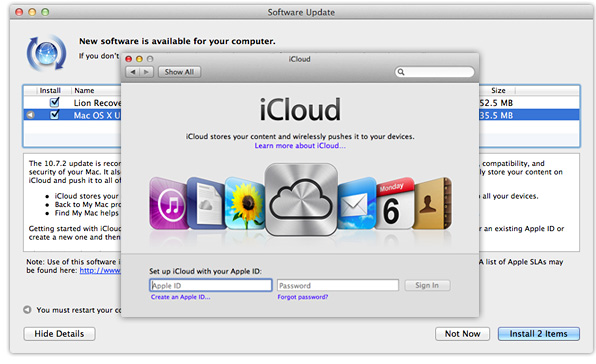596x364 pixels.
Task: Go forward in iCloud preferences toolbar
Action: click(146, 72)
